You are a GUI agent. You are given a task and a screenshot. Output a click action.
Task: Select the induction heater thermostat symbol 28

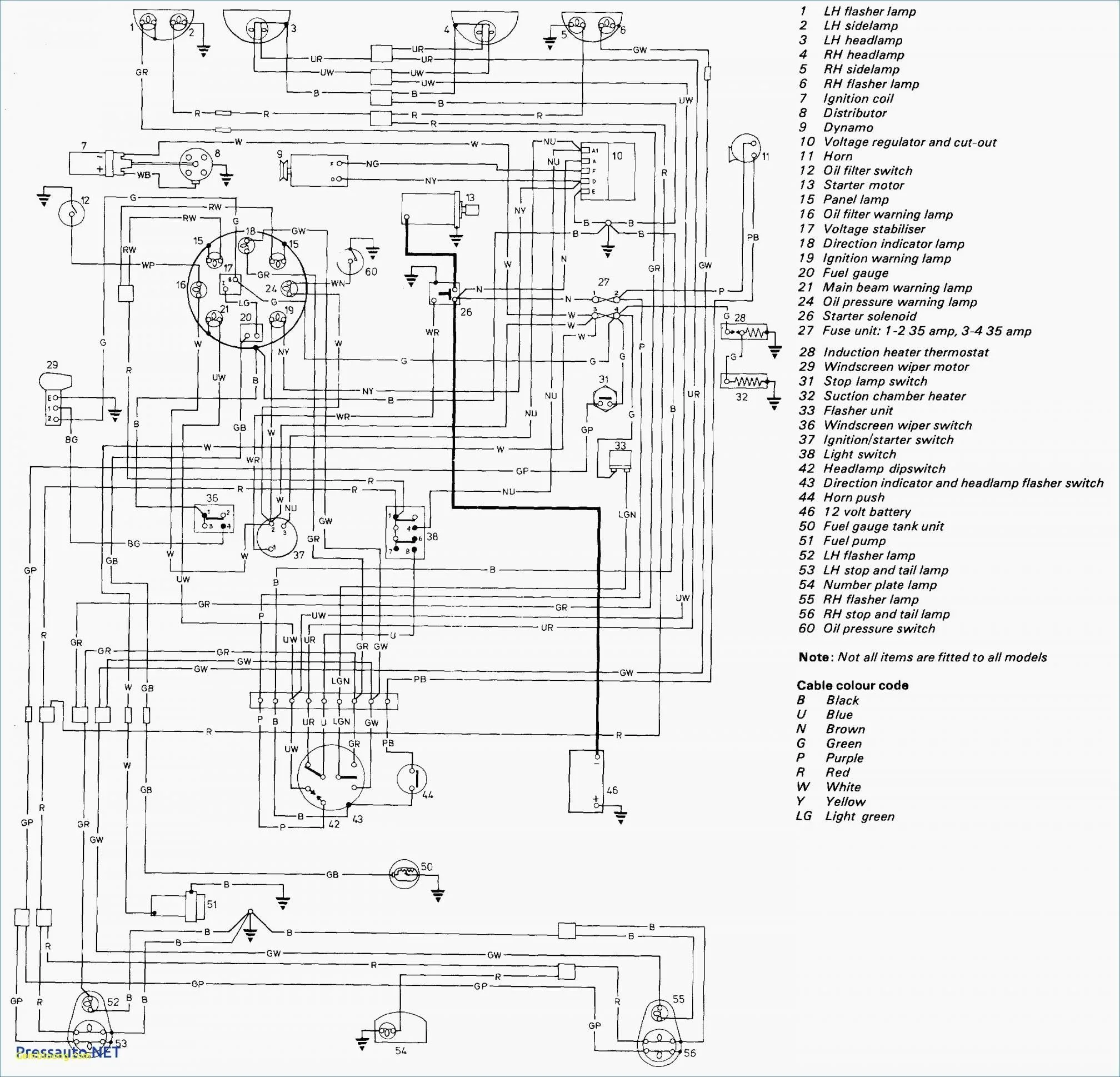(x=744, y=332)
